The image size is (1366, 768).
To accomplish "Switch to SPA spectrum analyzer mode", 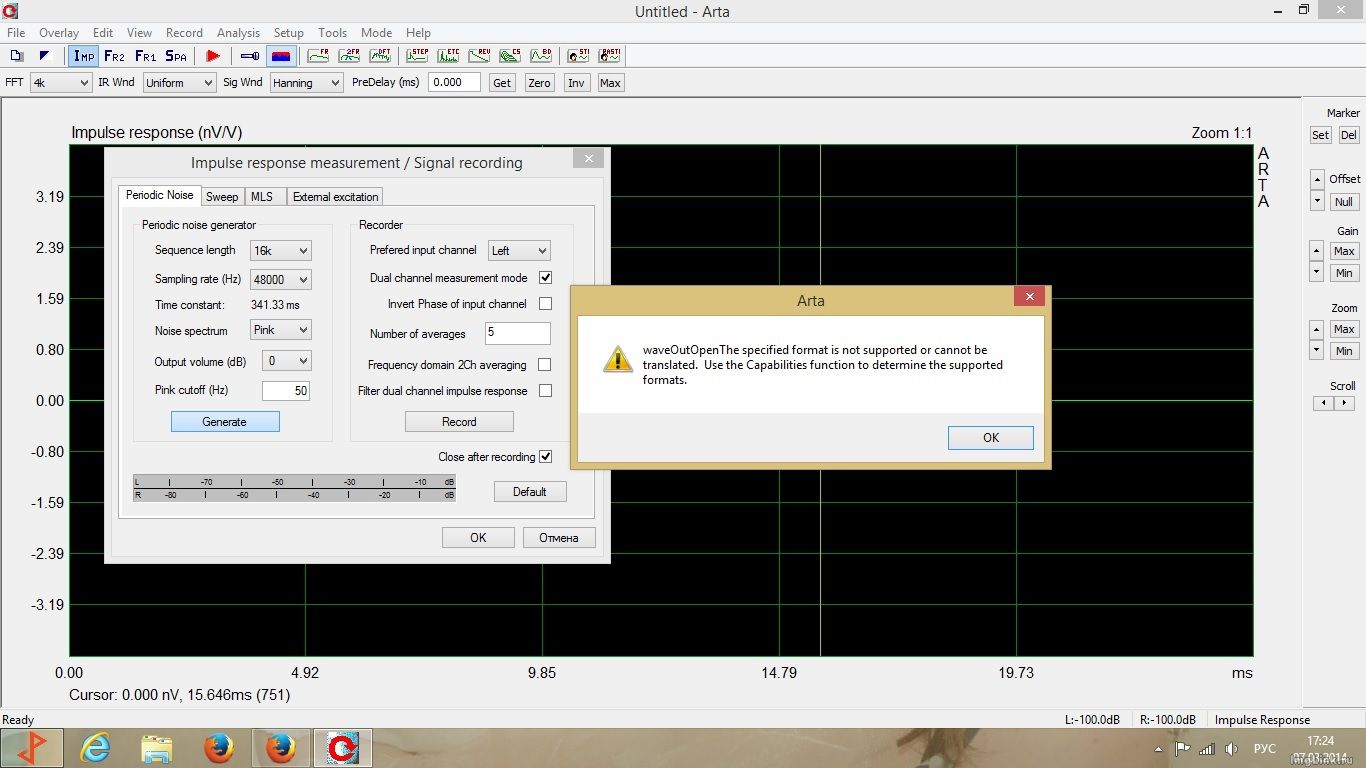I will pyautogui.click(x=176, y=56).
